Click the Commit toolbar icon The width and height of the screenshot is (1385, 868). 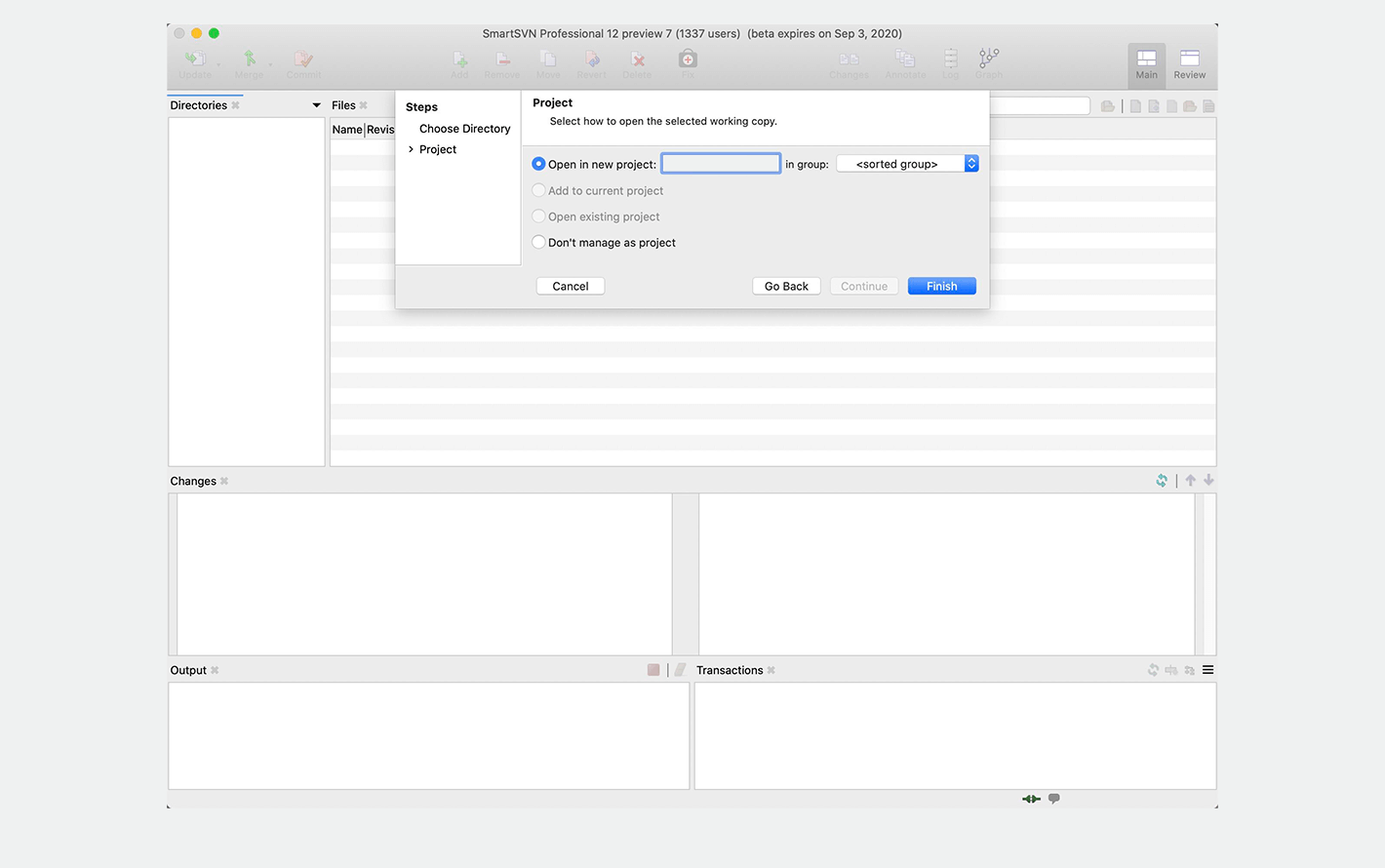(303, 59)
